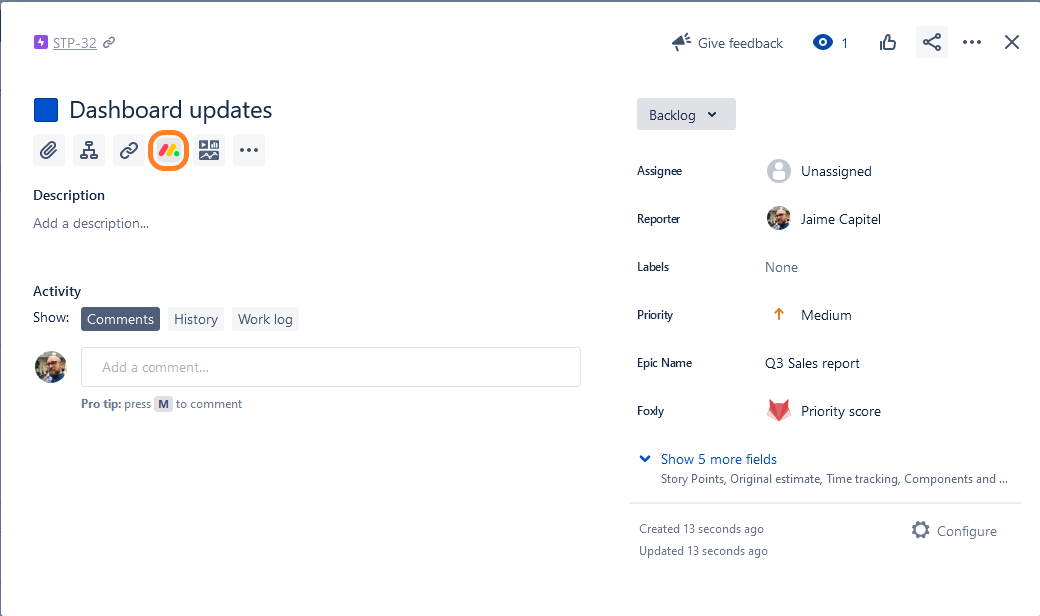
Task: Click the Created 13 seconds ago text
Action: (x=701, y=529)
